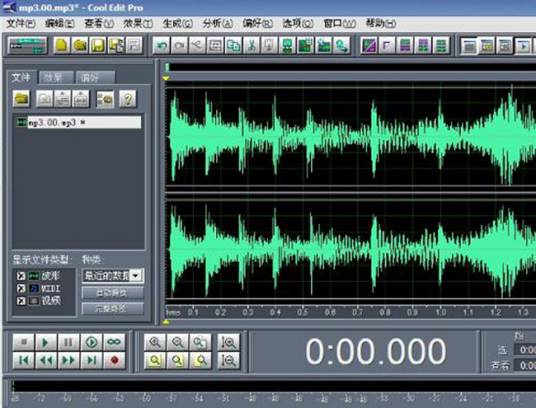Open file using folder icon in file panel
This screenshot has width=536, height=408.
[x=22, y=99]
